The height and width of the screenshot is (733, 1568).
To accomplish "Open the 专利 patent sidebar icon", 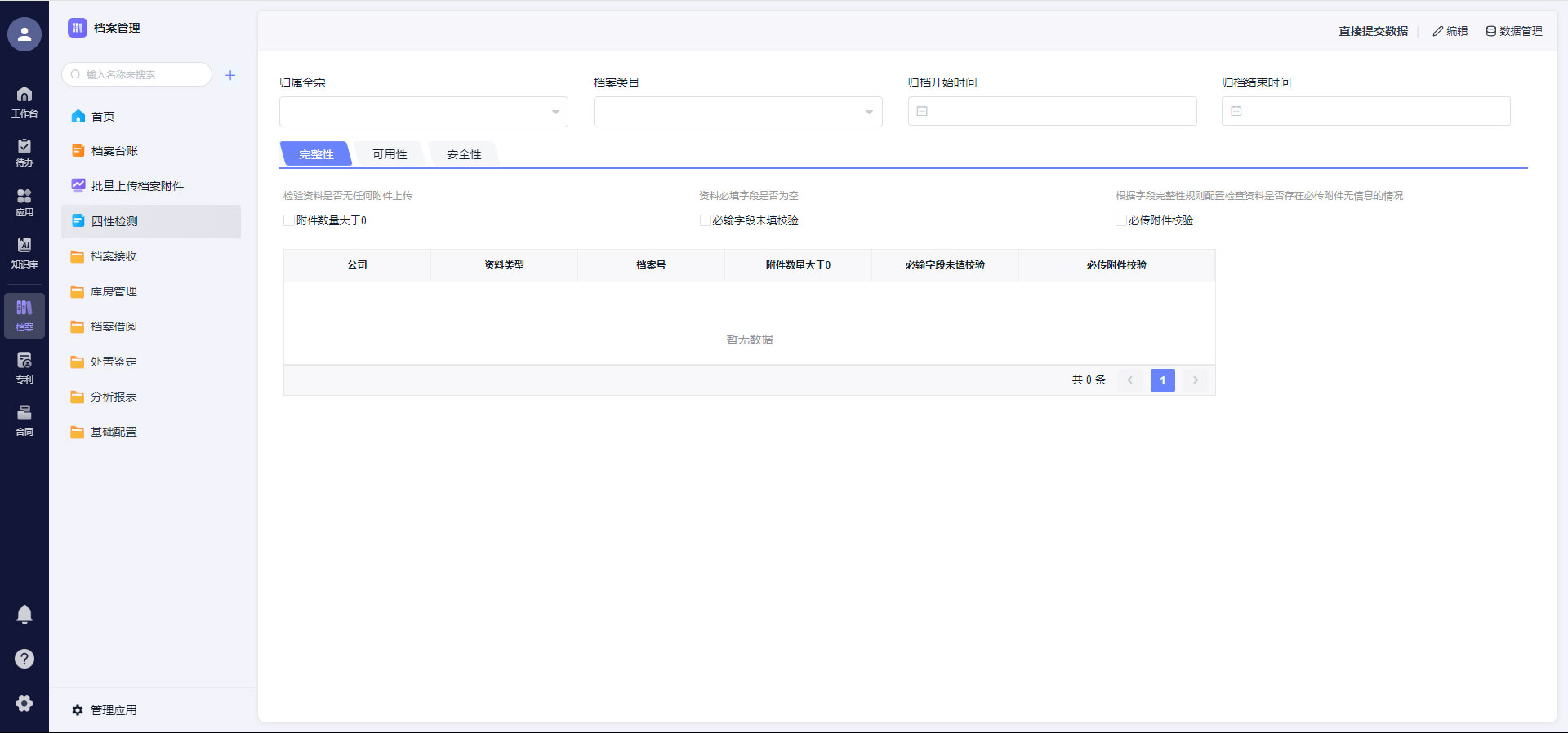I will point(24,367).
